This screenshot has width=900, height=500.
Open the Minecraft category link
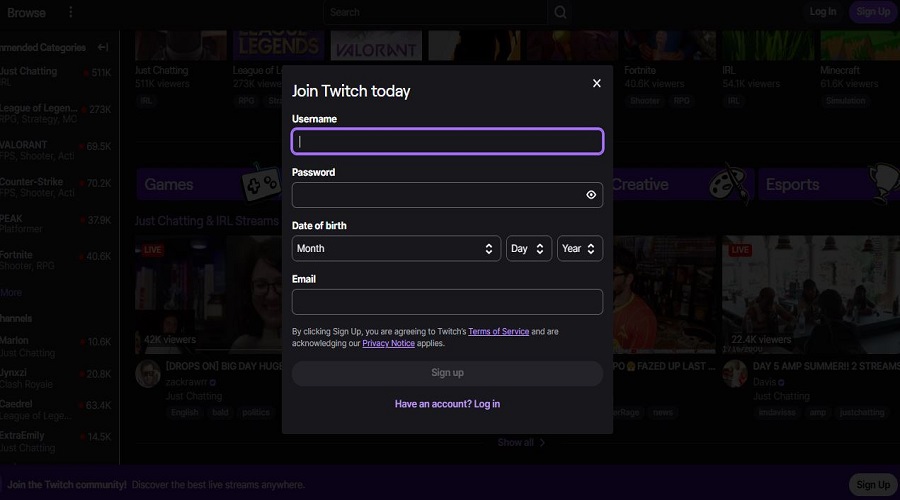tap(840, 71)
